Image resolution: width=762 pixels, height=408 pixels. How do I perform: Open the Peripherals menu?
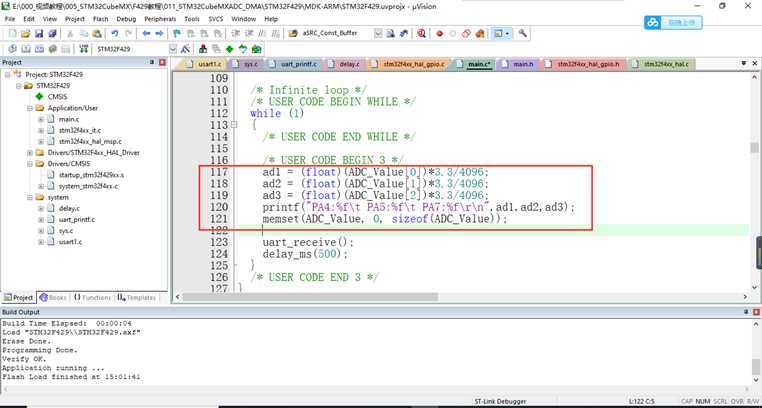[x=160, y=19]
